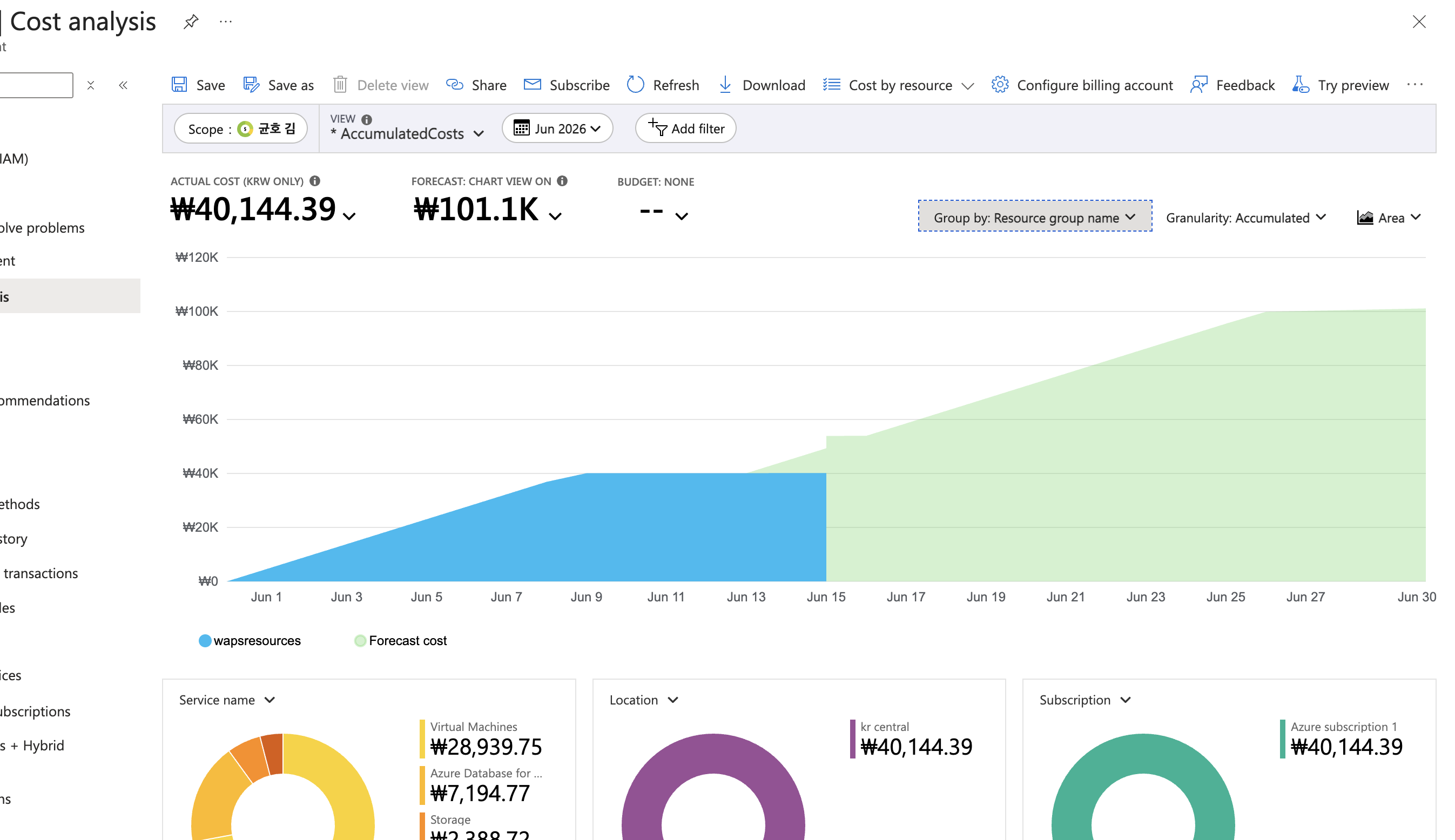The image size is (1455, 840).
Task: Open Cost by resource menu
Action: coord(899,85)
